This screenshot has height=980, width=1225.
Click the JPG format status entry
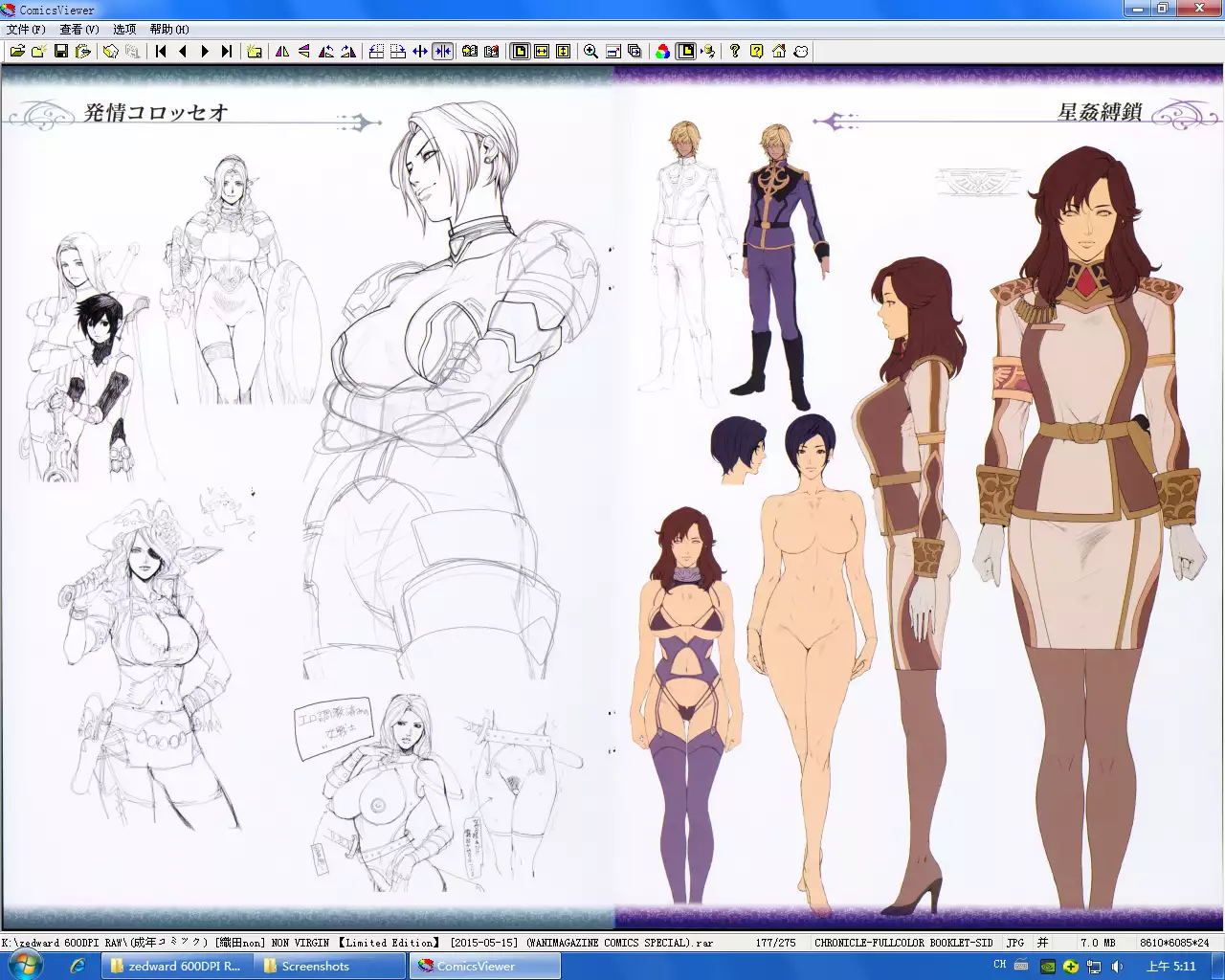point(1015,943)
